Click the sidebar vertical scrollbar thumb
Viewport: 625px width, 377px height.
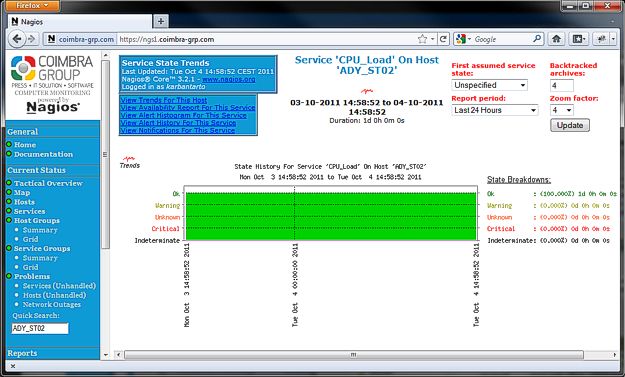[x=105, y=155]
